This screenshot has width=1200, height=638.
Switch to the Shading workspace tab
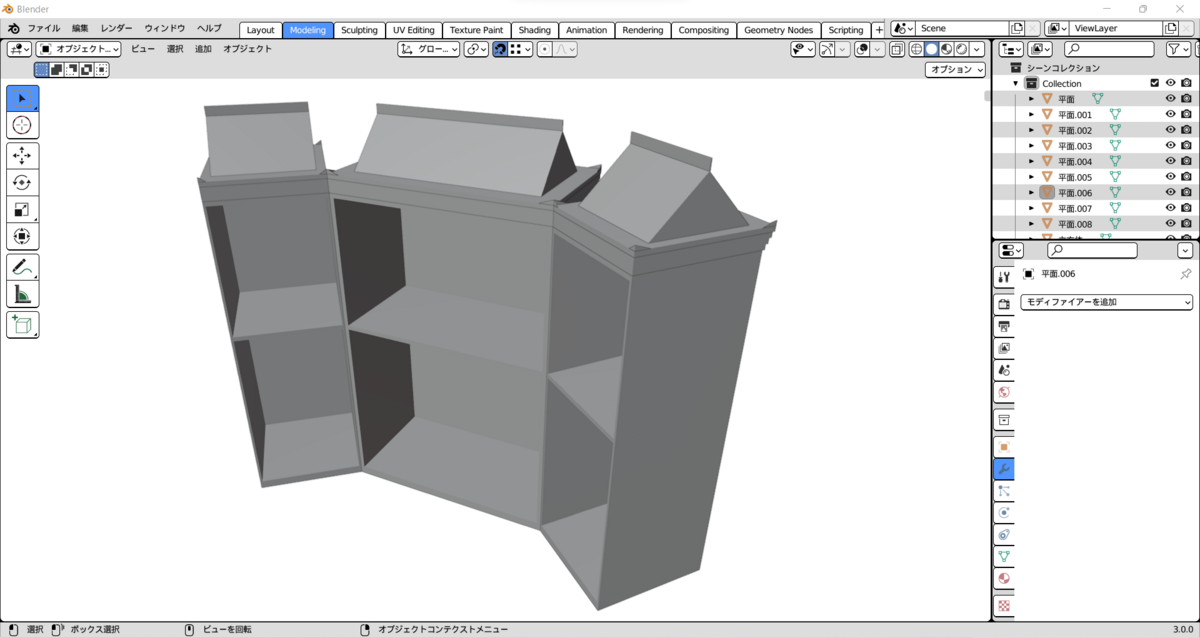[535, 30]
